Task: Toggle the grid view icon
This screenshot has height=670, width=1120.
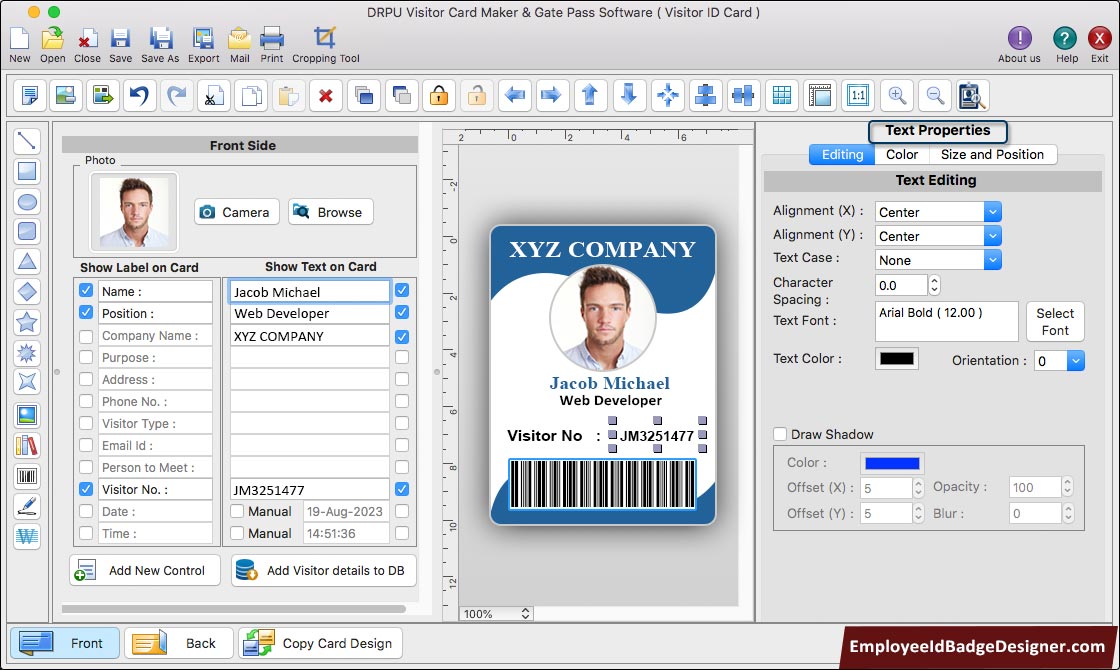Action: point(782,95)
